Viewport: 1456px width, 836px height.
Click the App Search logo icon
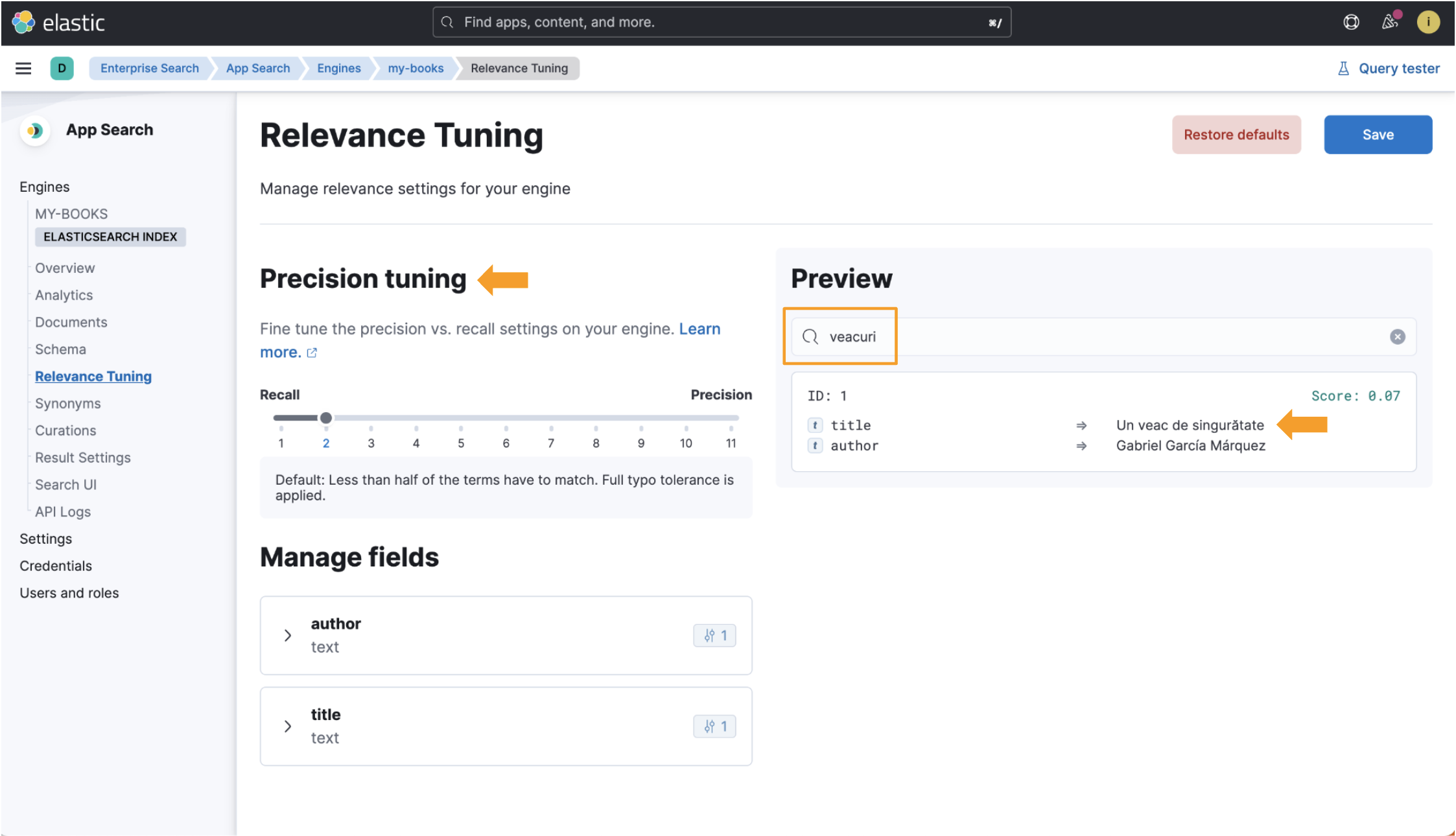[35, 130]
